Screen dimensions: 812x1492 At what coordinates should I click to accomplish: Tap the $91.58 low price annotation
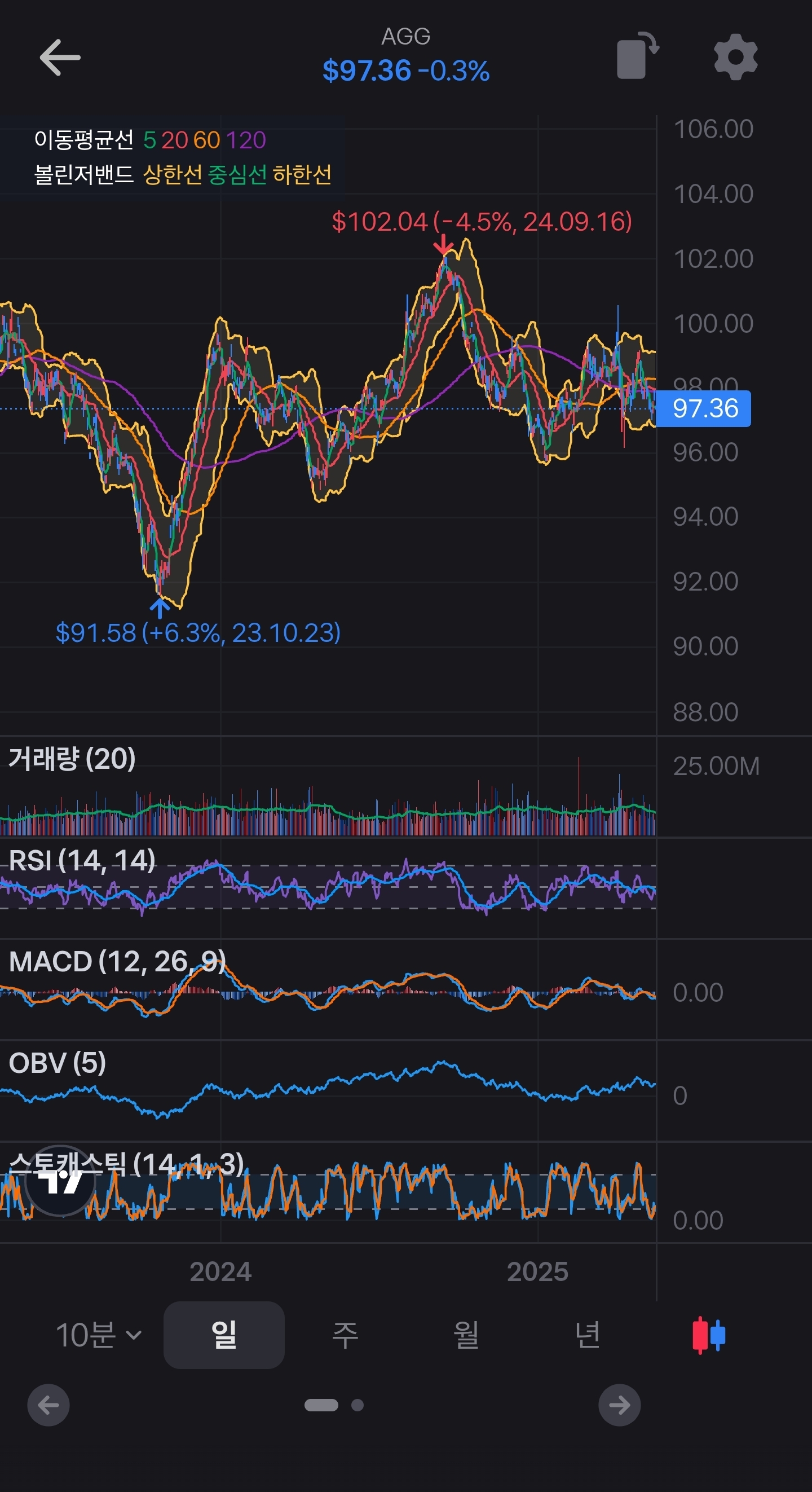(198, 632)
